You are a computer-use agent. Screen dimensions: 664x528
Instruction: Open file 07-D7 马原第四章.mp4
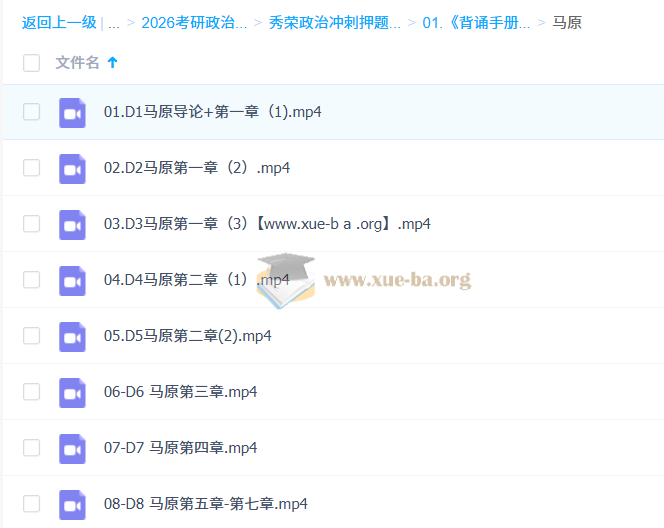(180, 448)
